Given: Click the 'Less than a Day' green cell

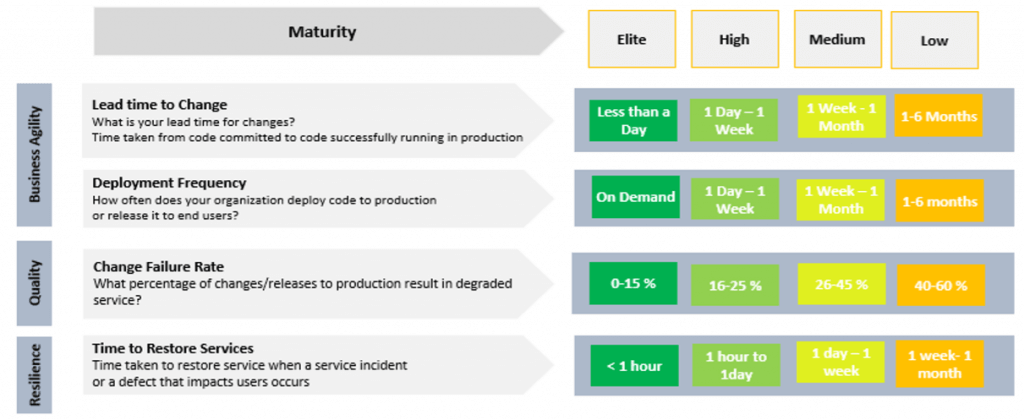Looking at the screenshot, I should point(633,119).
